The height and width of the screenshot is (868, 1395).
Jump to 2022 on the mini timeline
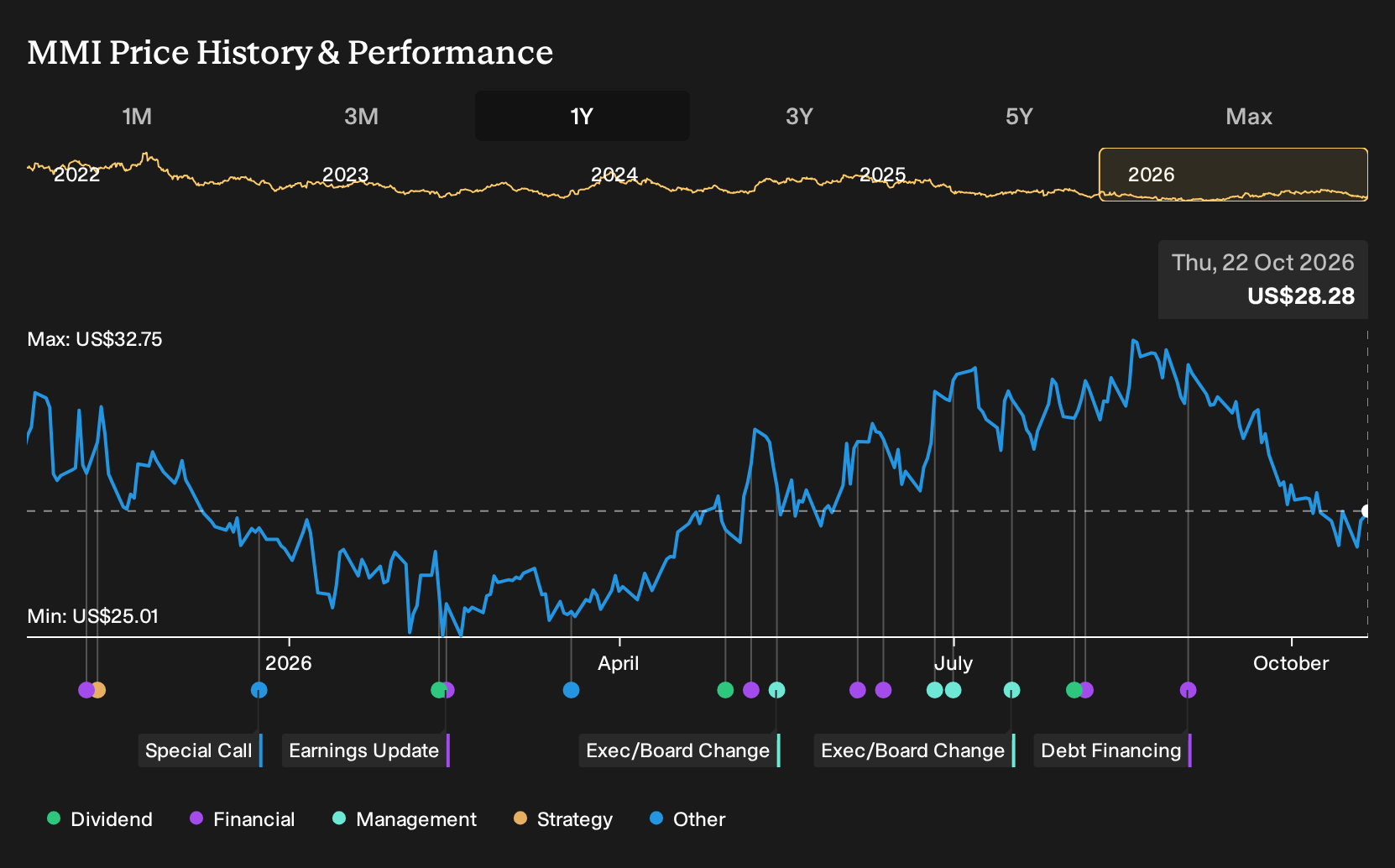(x=76, y=175)
